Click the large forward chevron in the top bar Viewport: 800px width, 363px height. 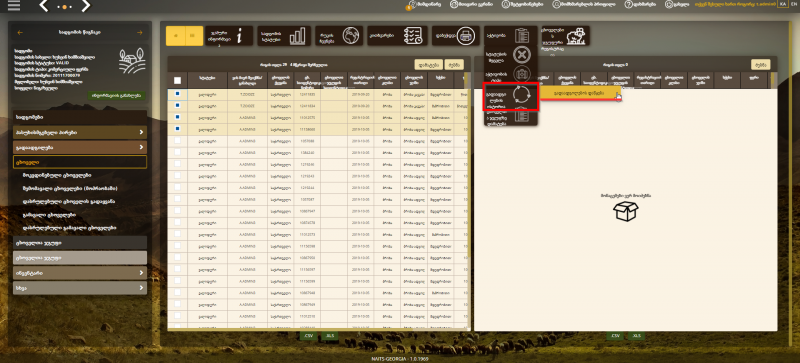(x=85, y=6)
